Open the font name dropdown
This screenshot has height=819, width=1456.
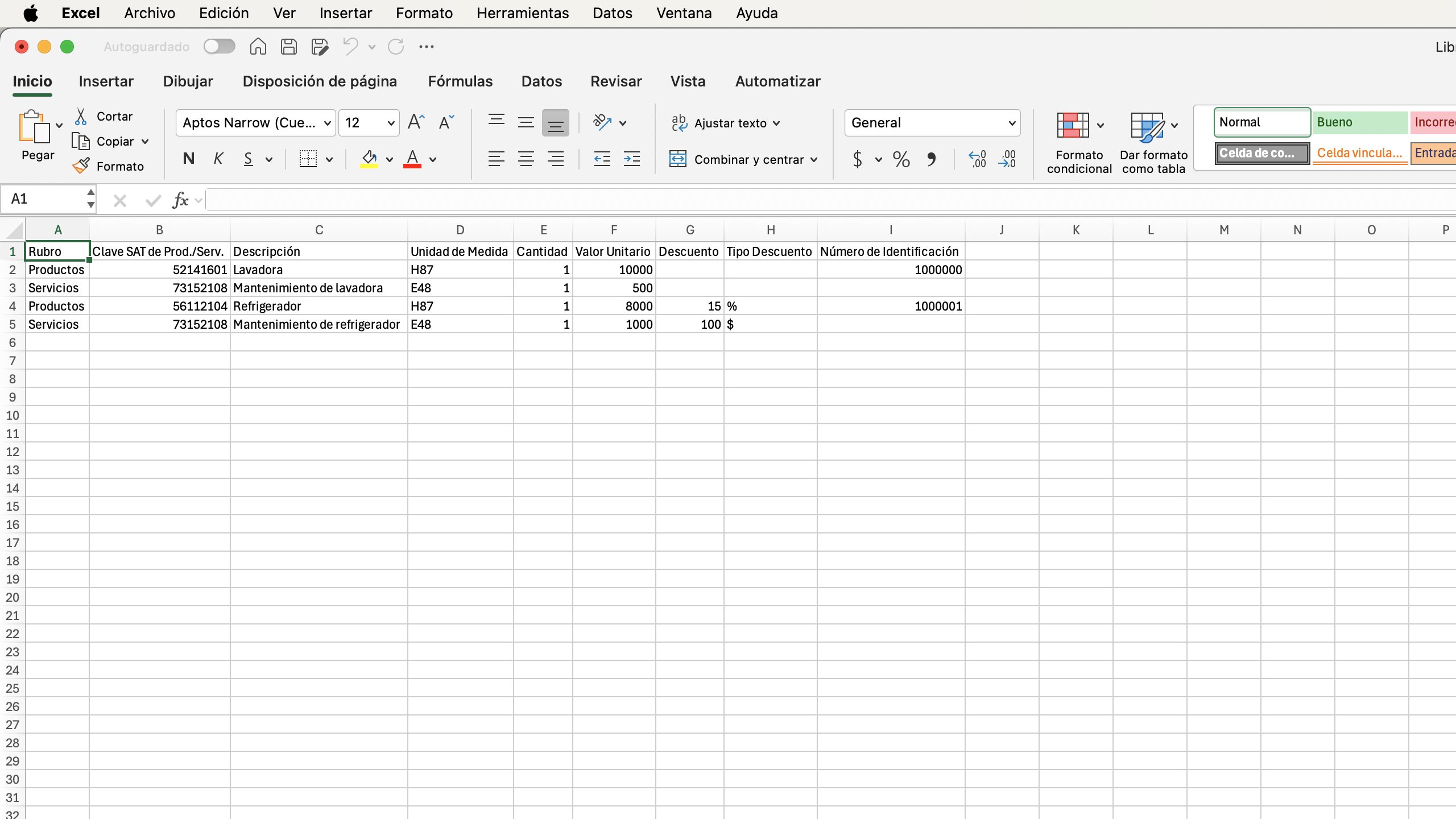click(327, 123)
